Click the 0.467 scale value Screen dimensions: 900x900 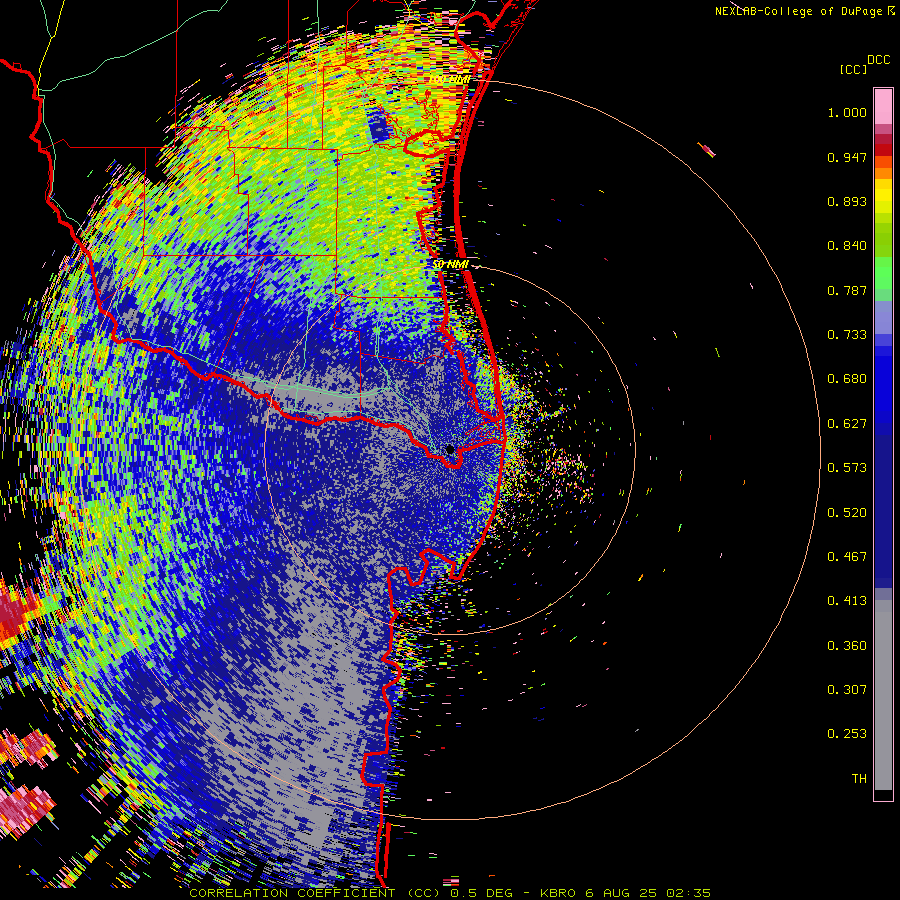pyautogui.click(x=847, y=557)
